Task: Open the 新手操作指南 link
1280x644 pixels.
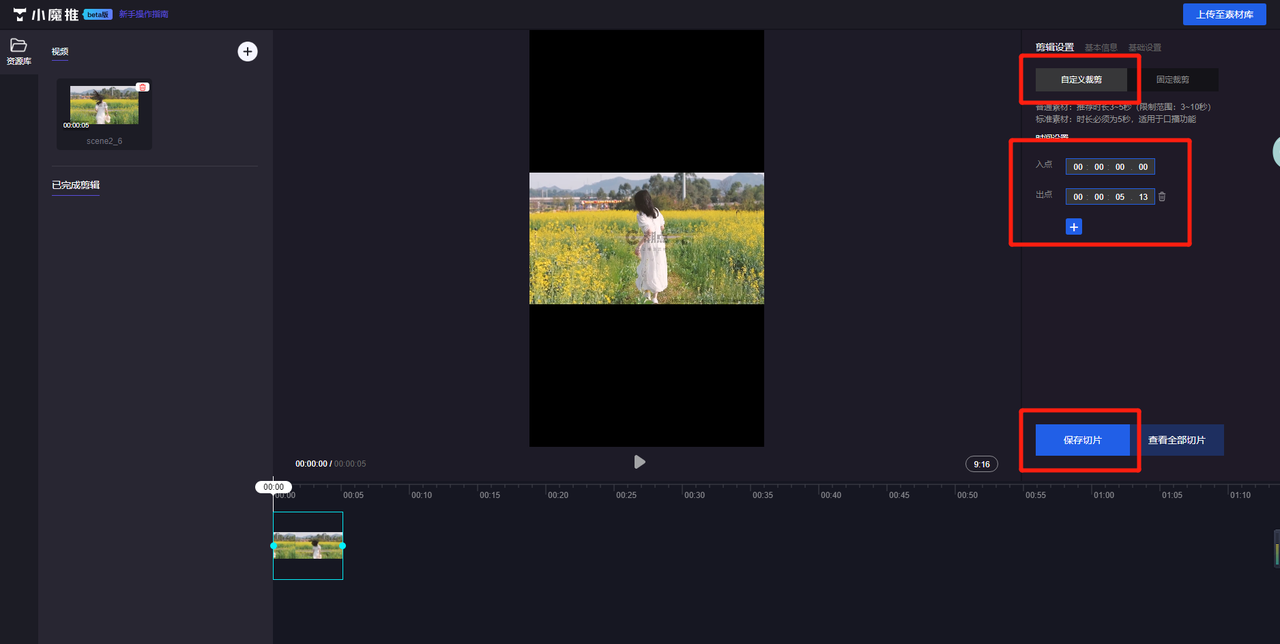Action: (144, 14)
